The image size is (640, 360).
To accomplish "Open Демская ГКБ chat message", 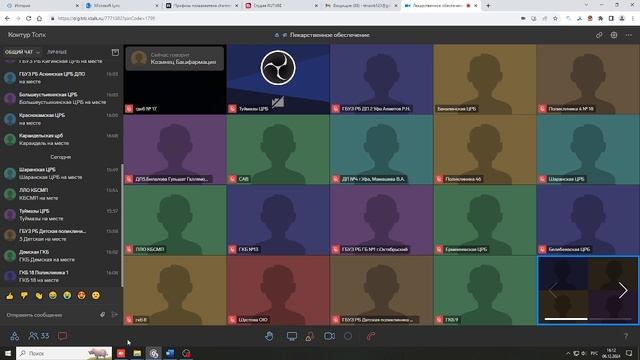I will [x=61, y=256].
